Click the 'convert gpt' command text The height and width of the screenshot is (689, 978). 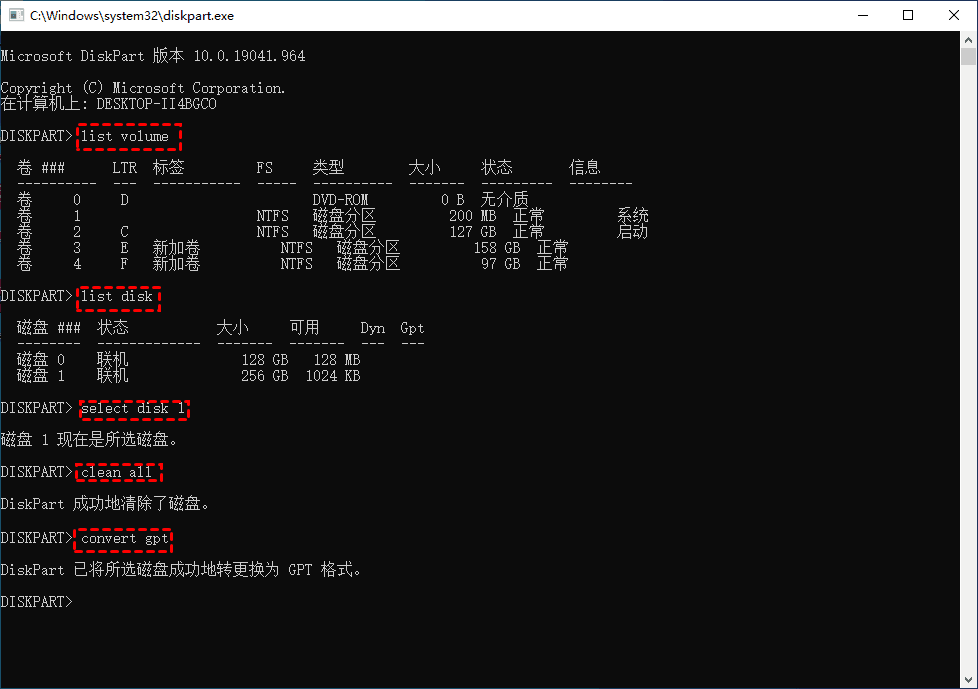click(125, 538)
